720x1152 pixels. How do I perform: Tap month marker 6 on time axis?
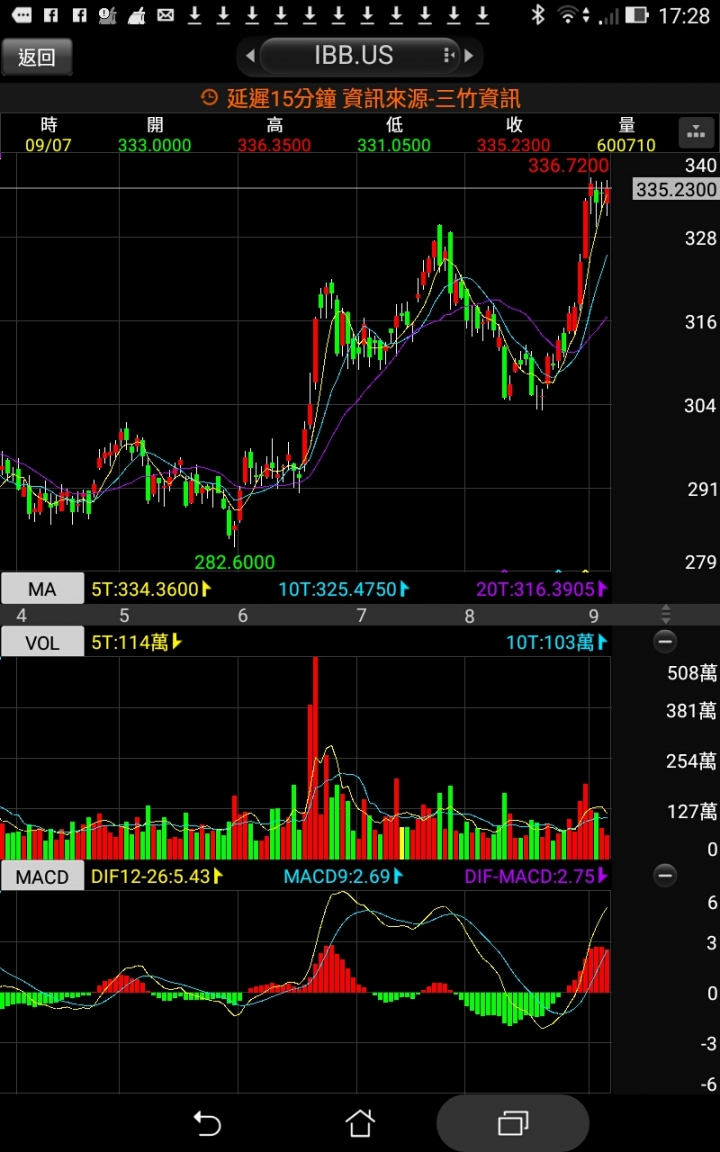(x=242, y=615)
